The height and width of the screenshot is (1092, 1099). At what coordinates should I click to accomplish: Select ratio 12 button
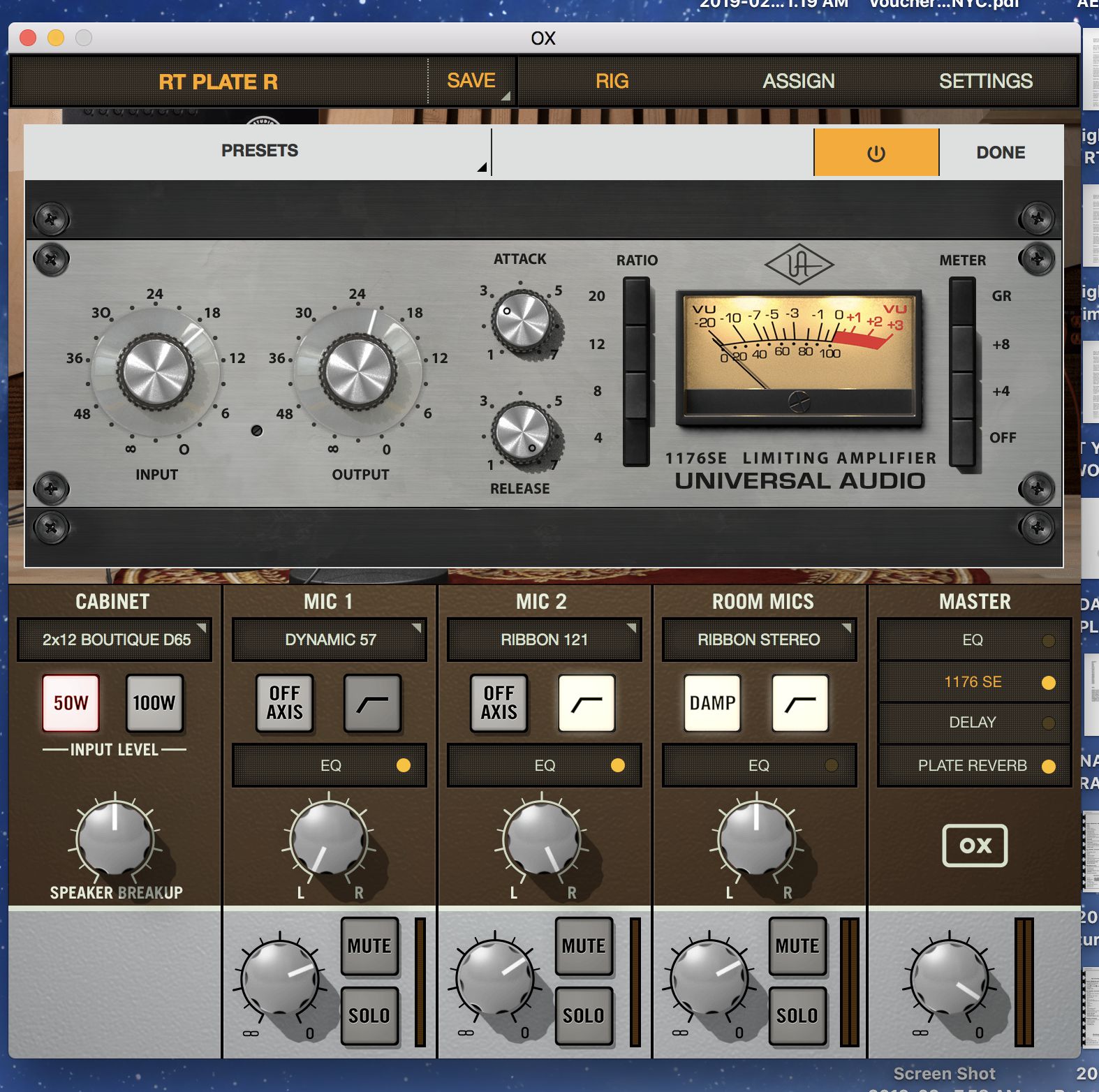pyautogui.click(x=636, y=348)
